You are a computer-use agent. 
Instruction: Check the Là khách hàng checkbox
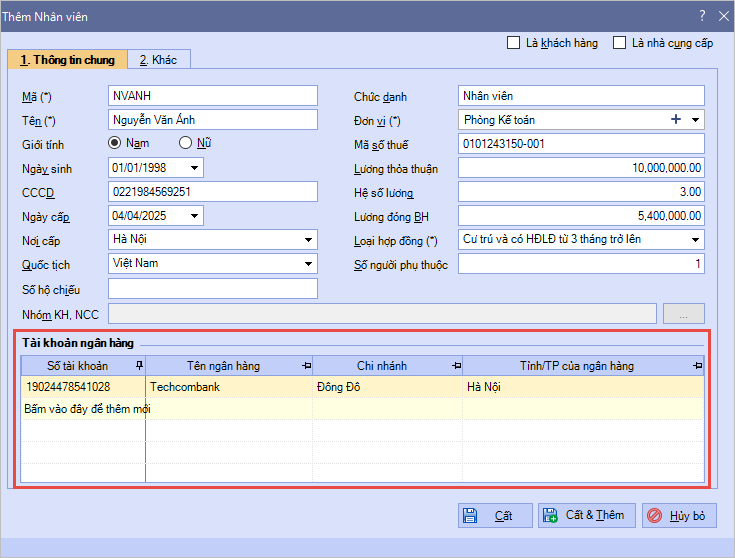514,43
